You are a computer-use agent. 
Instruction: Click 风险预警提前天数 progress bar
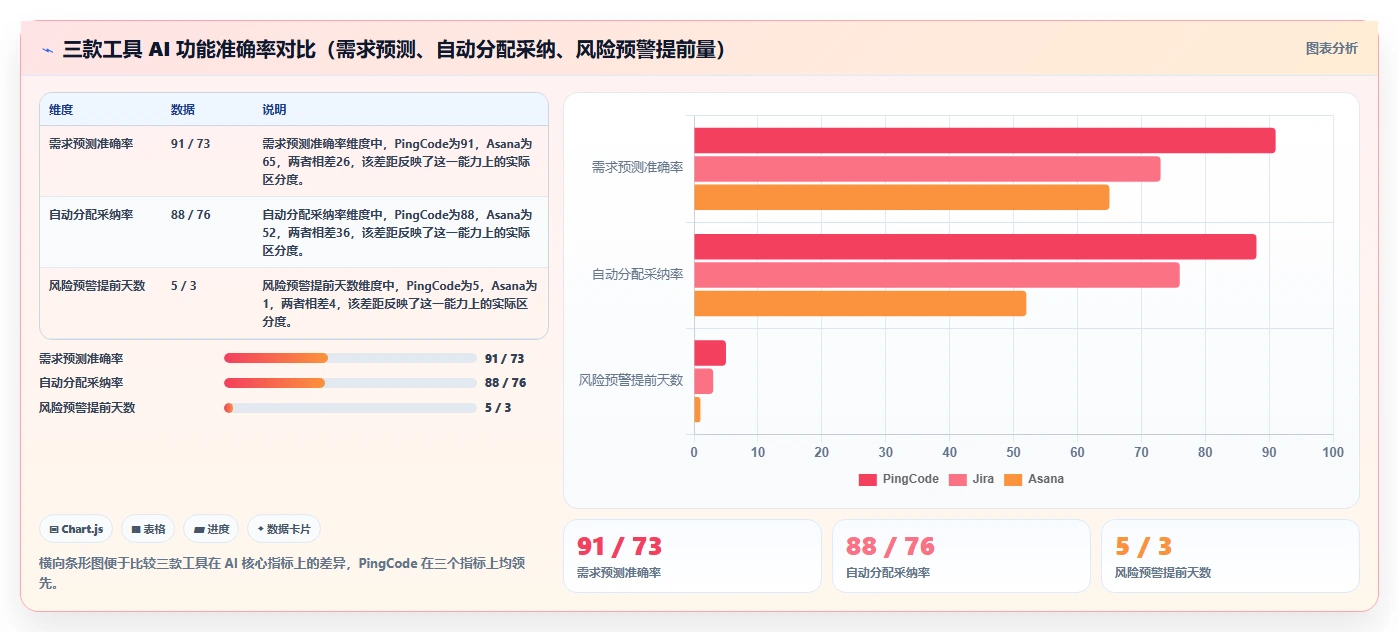(350, 408)
